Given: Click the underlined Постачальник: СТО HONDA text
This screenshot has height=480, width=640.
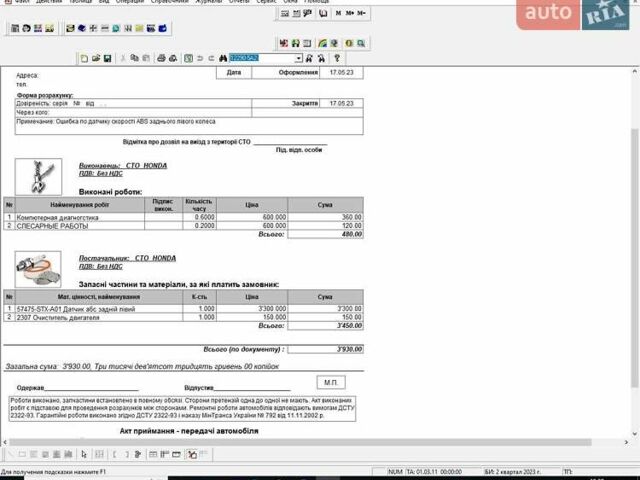Looking at the screenshot, I should pyautogui.click(x=127, y=258).
